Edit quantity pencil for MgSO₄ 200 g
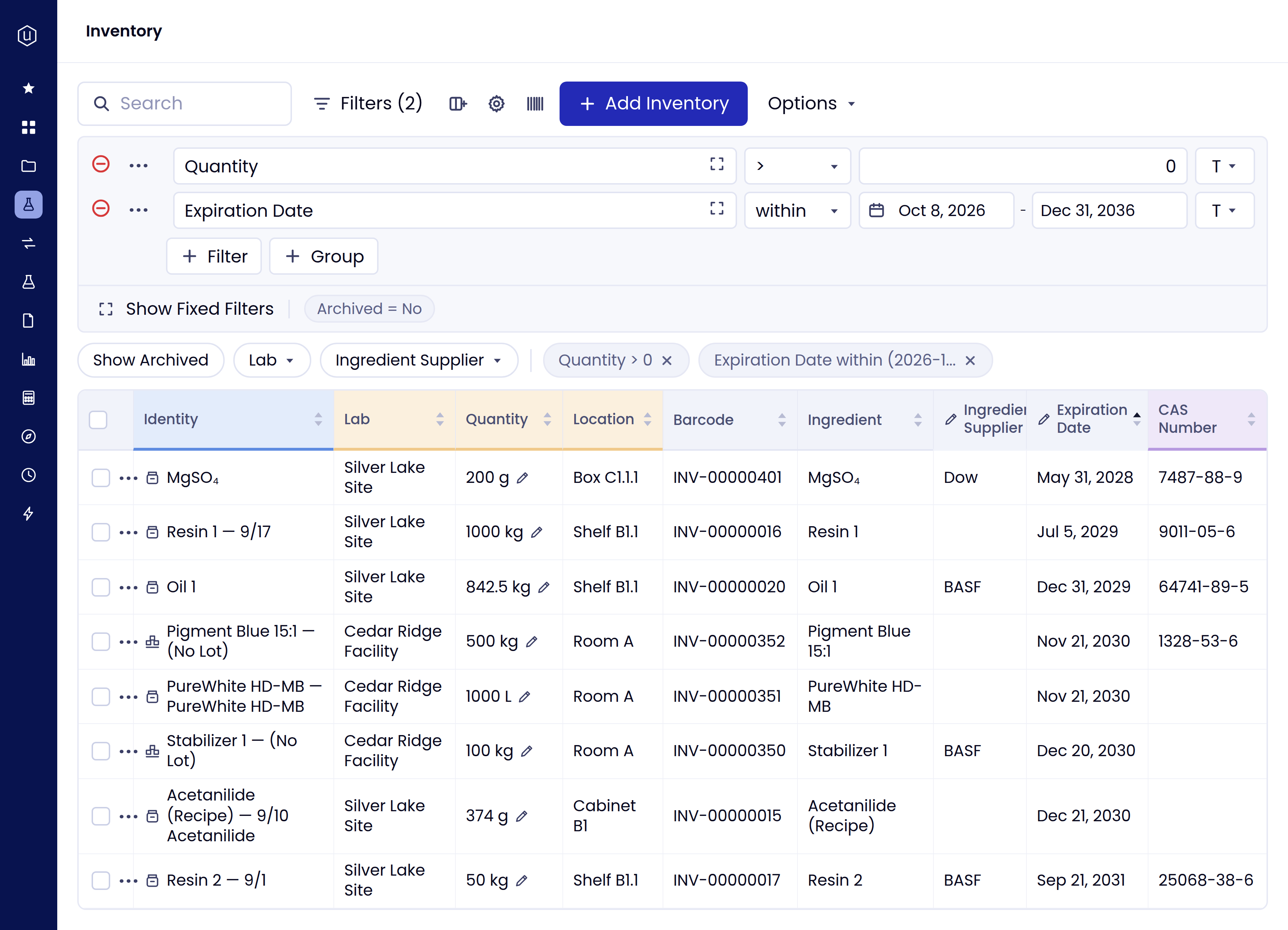 click(522, 478)
